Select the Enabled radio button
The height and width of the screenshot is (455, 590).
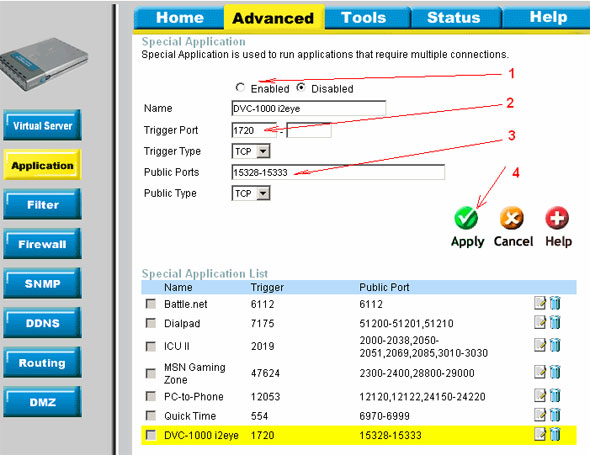(240, 88)
